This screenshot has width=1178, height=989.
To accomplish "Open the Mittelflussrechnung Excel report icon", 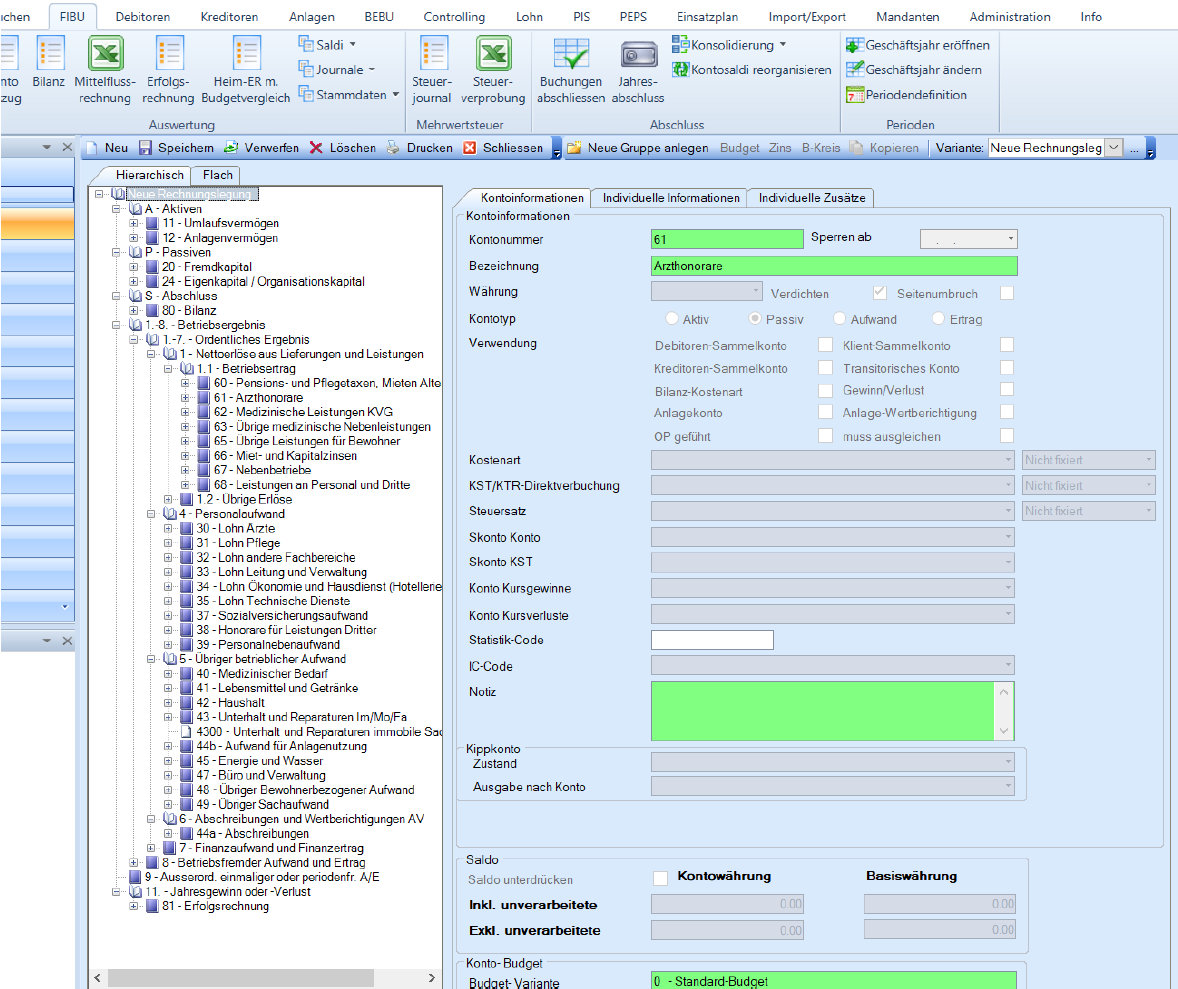I will coord(105,54).
